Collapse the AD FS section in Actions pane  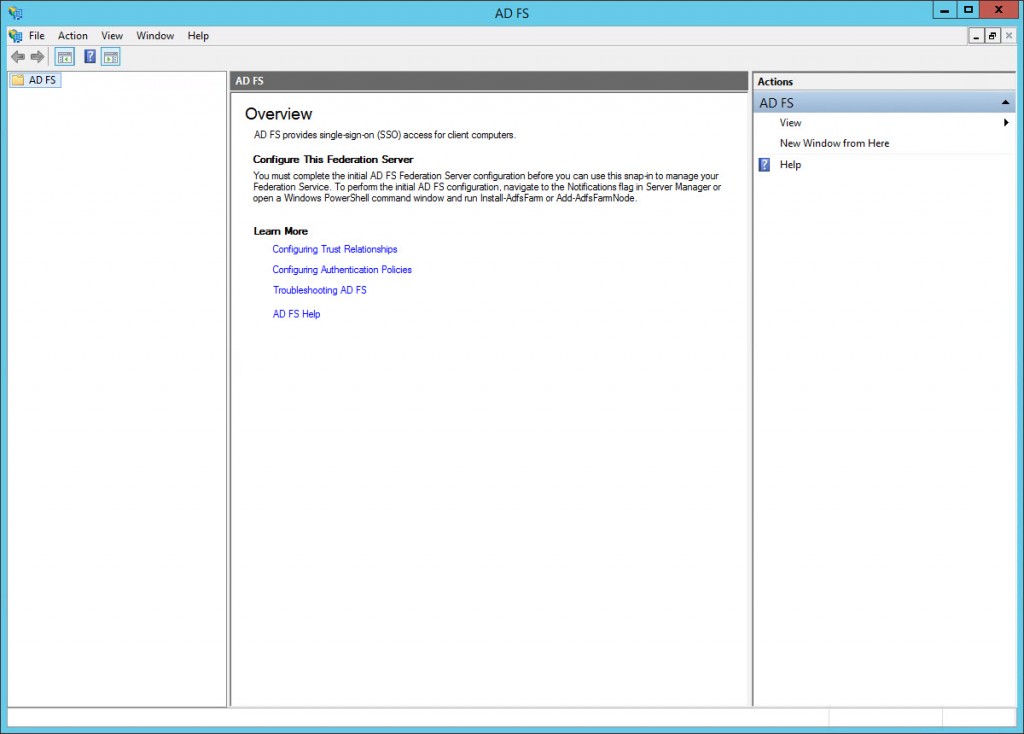point(1006,102)
